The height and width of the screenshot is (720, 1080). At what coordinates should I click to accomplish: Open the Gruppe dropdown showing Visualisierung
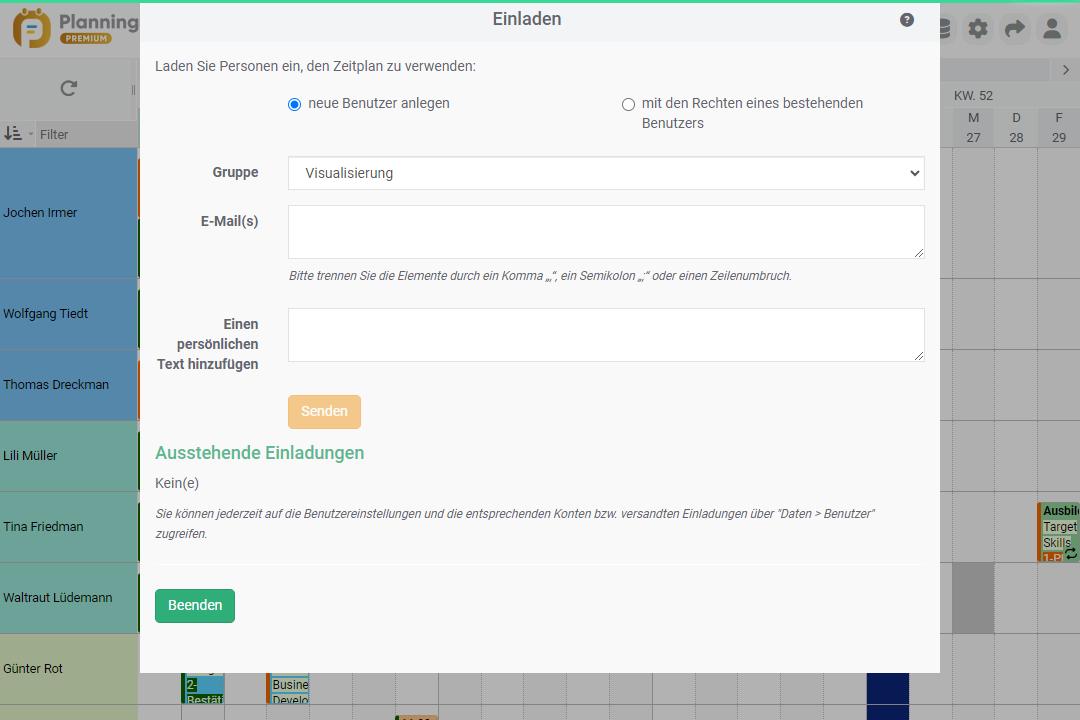[606, 173]
